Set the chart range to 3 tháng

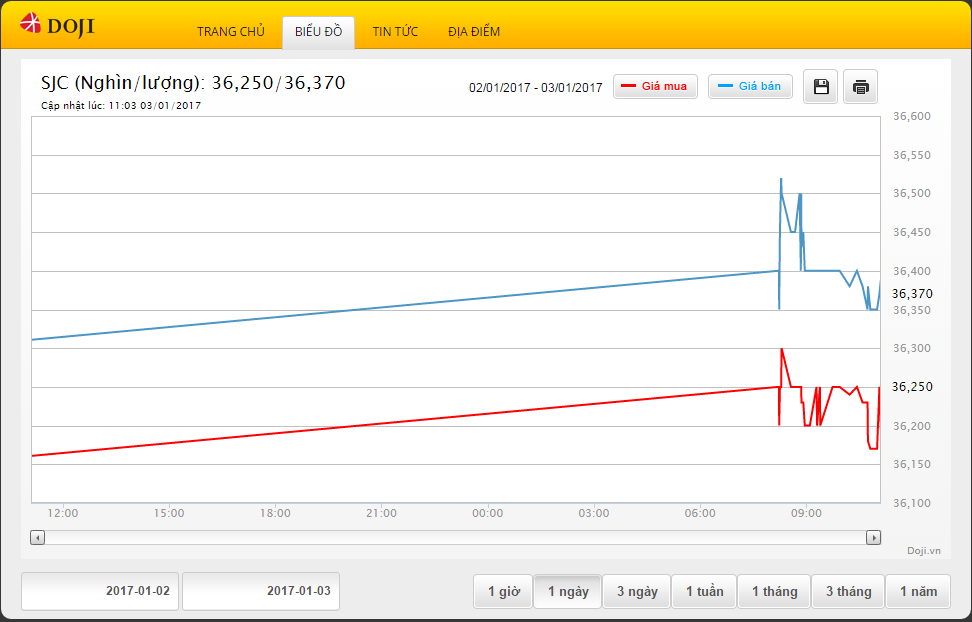(x=848, y=592)
